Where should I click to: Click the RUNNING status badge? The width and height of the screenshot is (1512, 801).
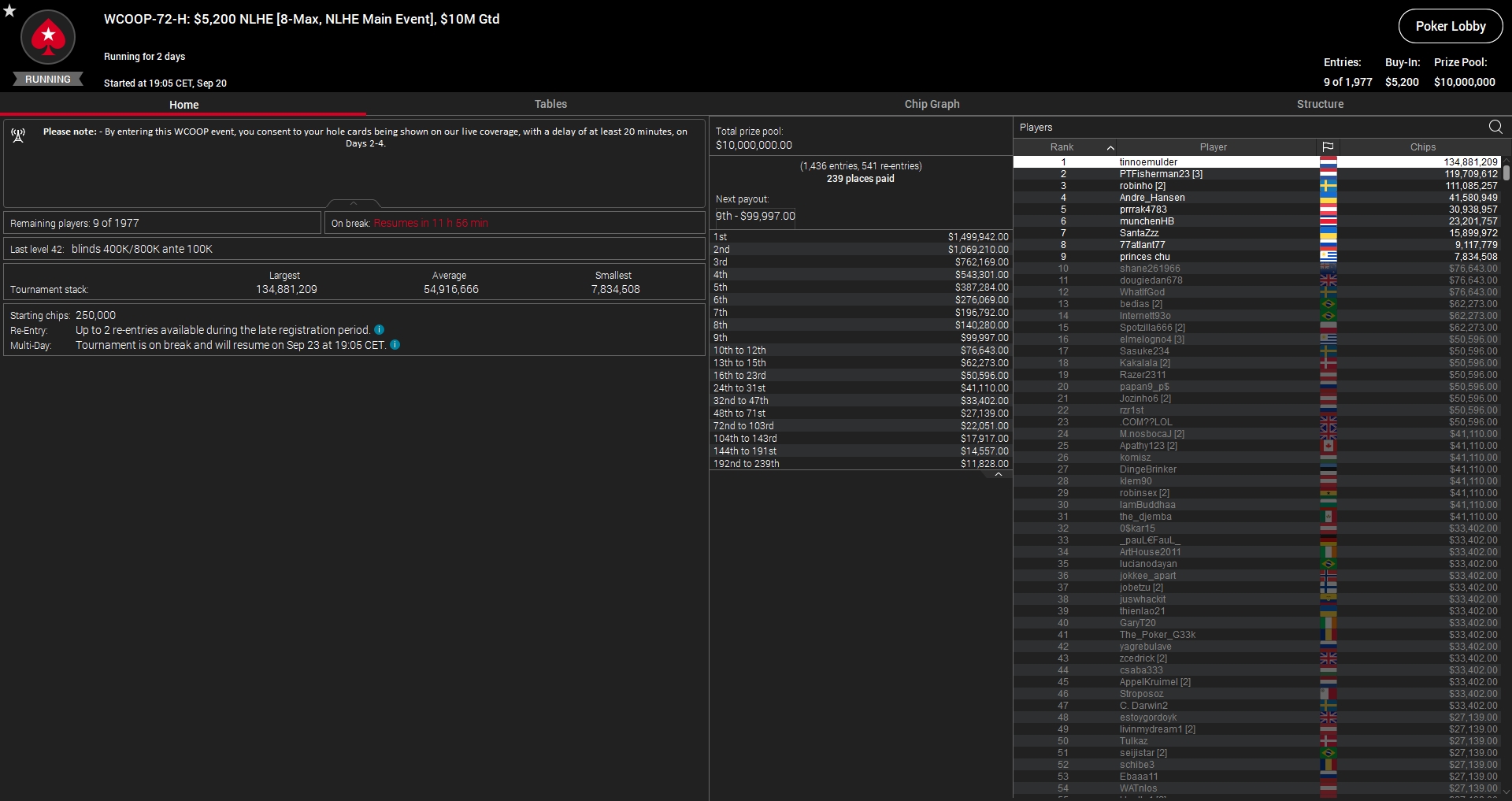48,80
